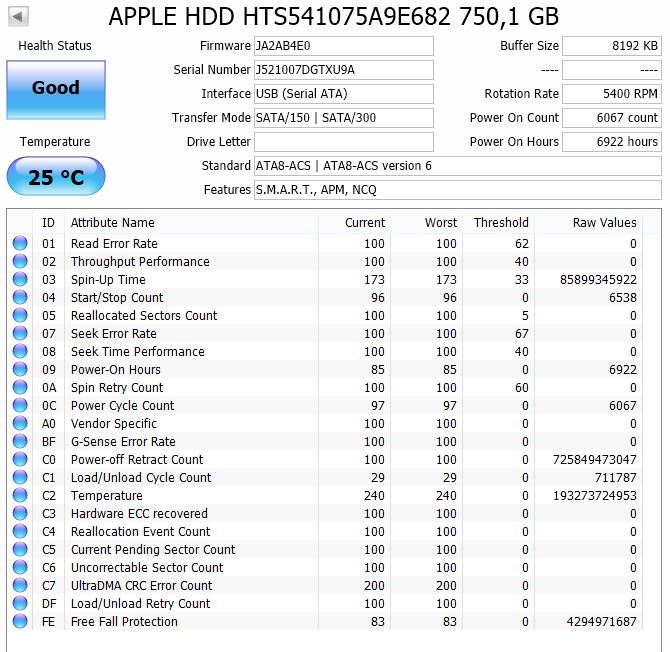Click the UltraDMA CRC Error Count name
The height and width of the screenshot is (652, 670).
click(x=141, y=585)
